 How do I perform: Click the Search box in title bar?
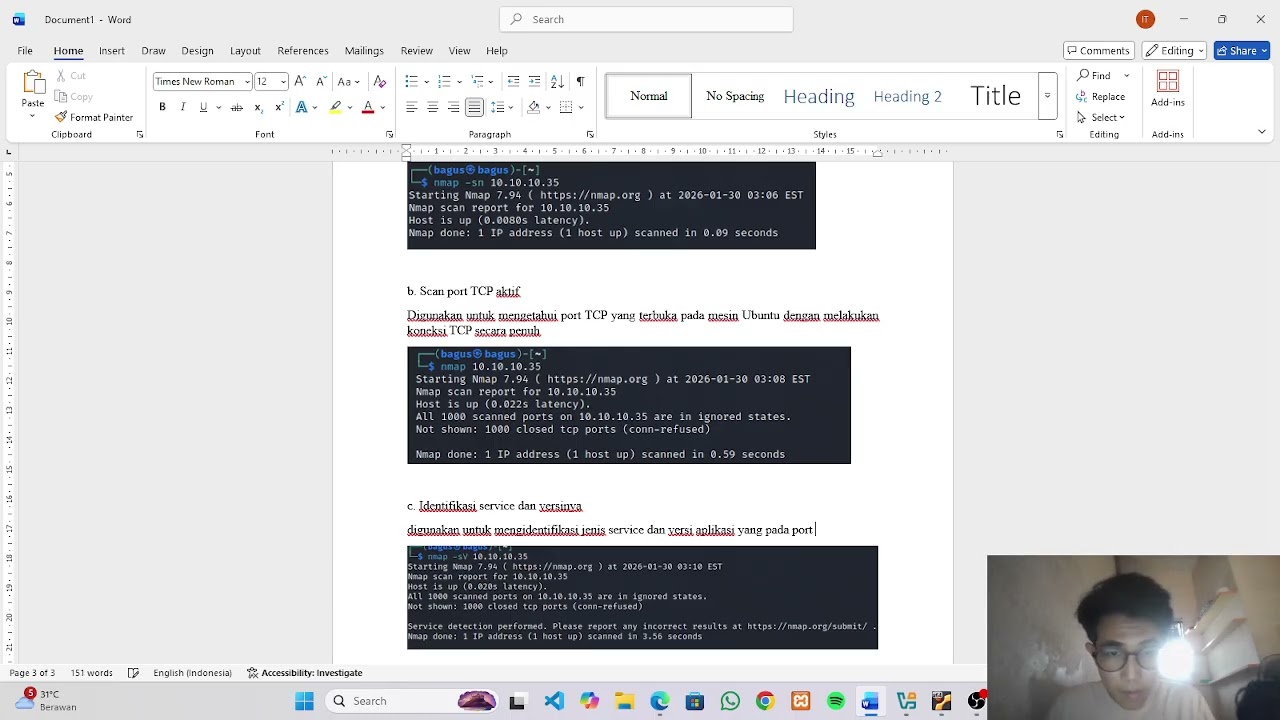coord(646,19)
